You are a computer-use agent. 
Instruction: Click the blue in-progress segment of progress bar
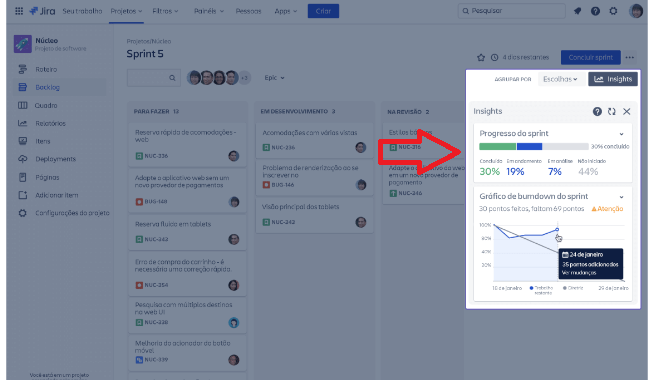529,146
